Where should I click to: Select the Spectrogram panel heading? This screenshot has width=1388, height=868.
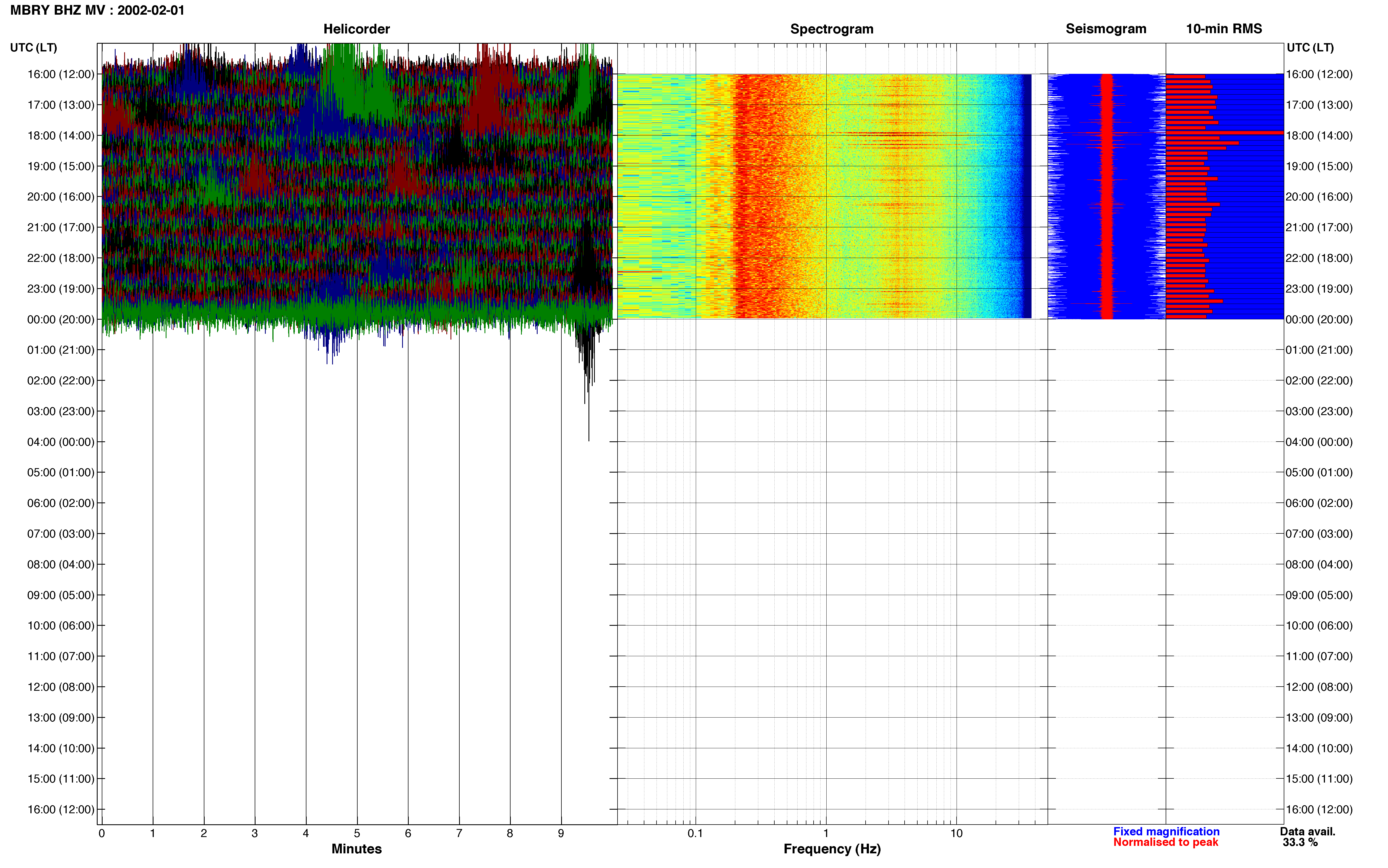pyautogui.click(x=832, y=29)
